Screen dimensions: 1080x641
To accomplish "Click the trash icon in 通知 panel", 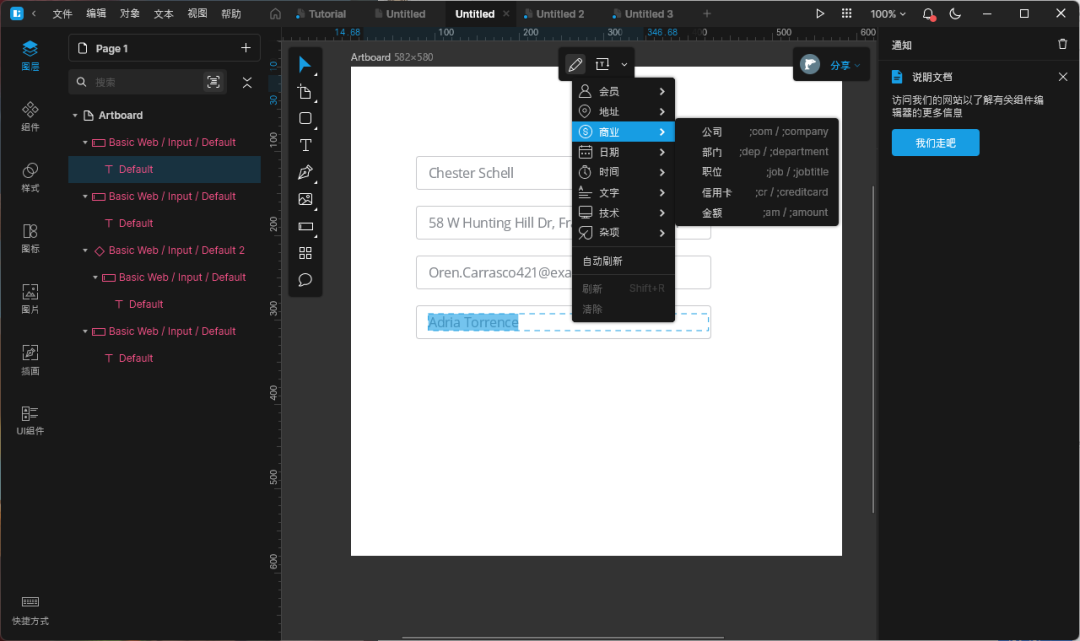I will (1062, 45).
